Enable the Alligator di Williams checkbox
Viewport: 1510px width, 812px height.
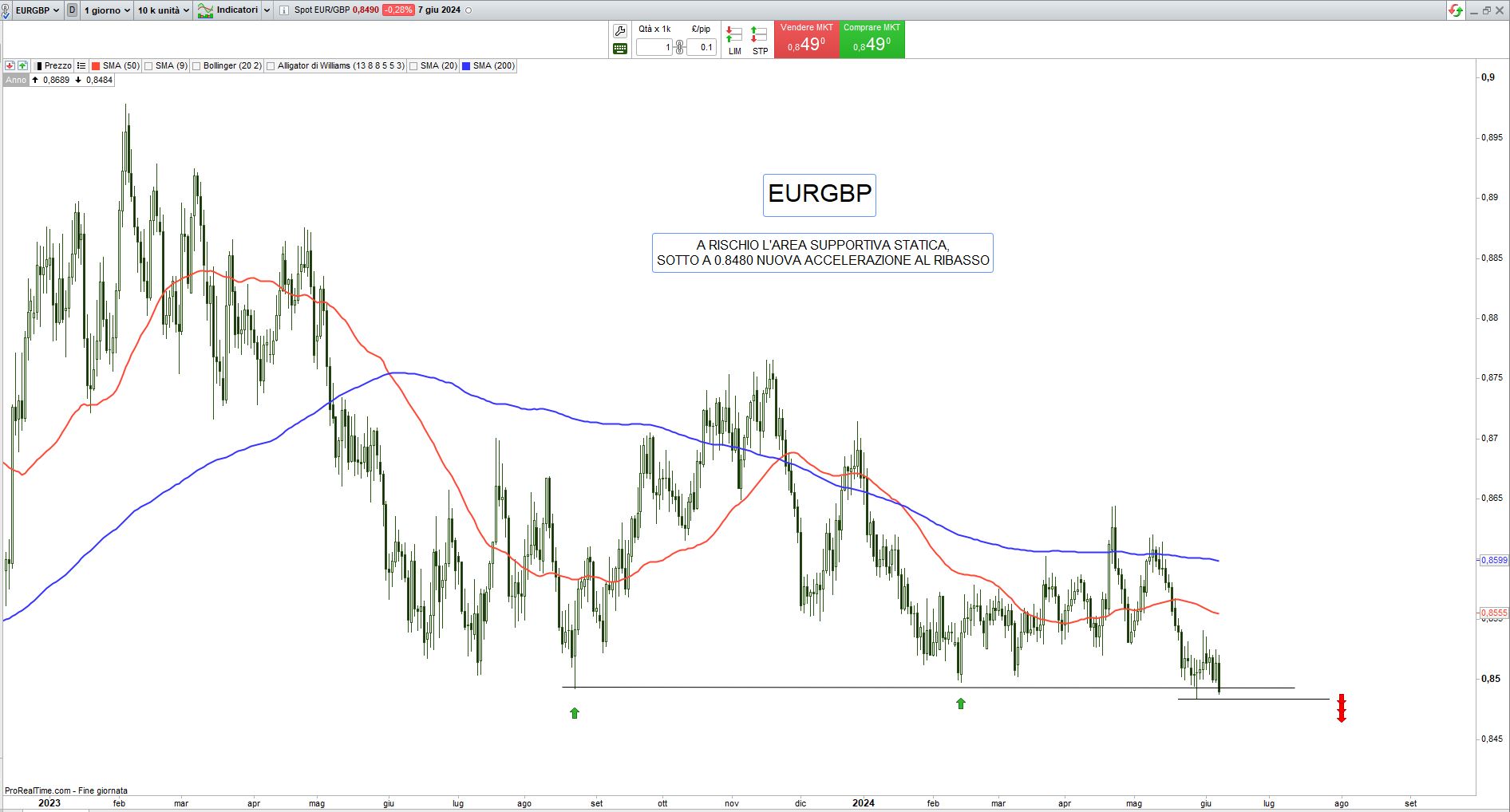(x=271, y=66)
